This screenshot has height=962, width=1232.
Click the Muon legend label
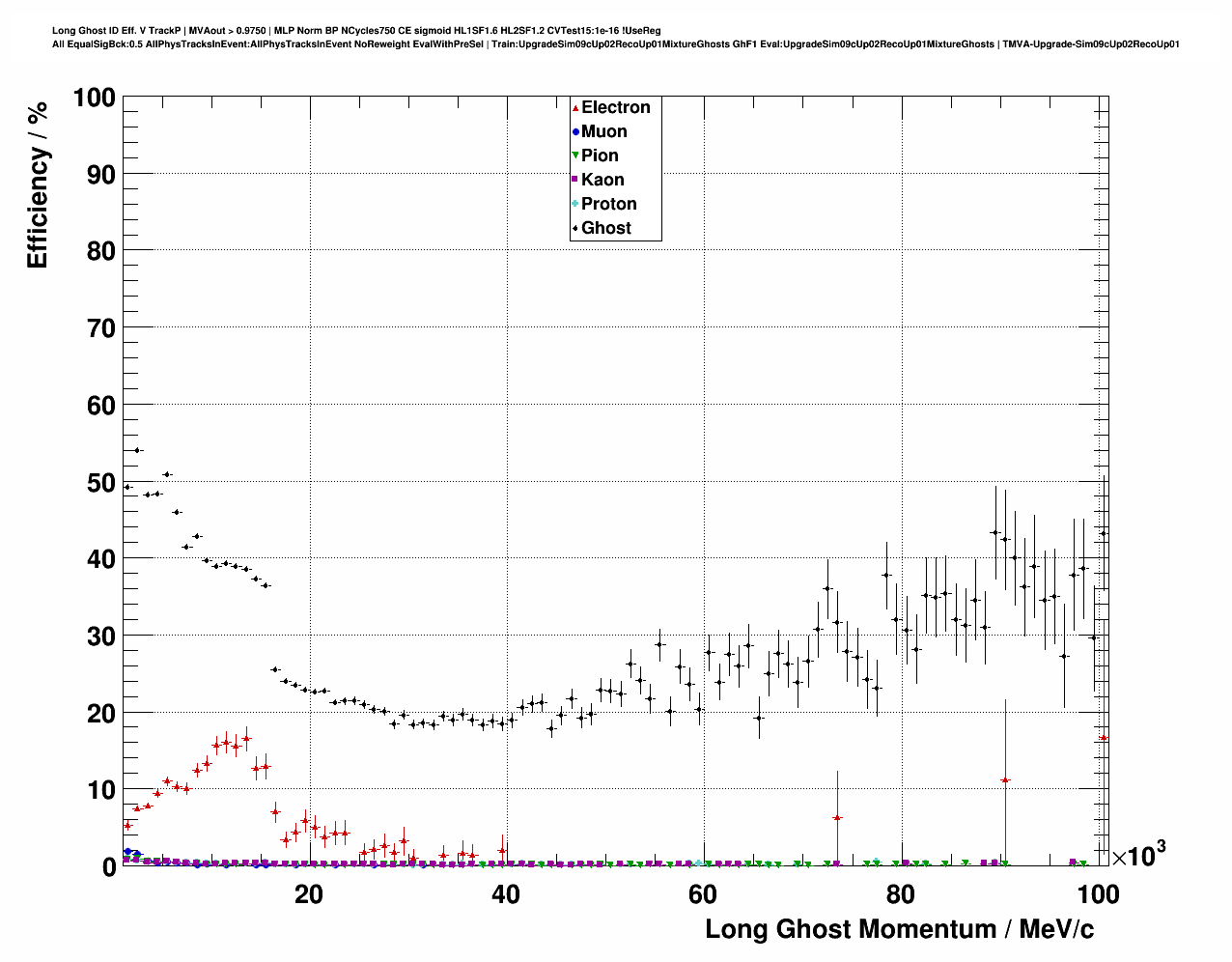[x=603, y=131]
